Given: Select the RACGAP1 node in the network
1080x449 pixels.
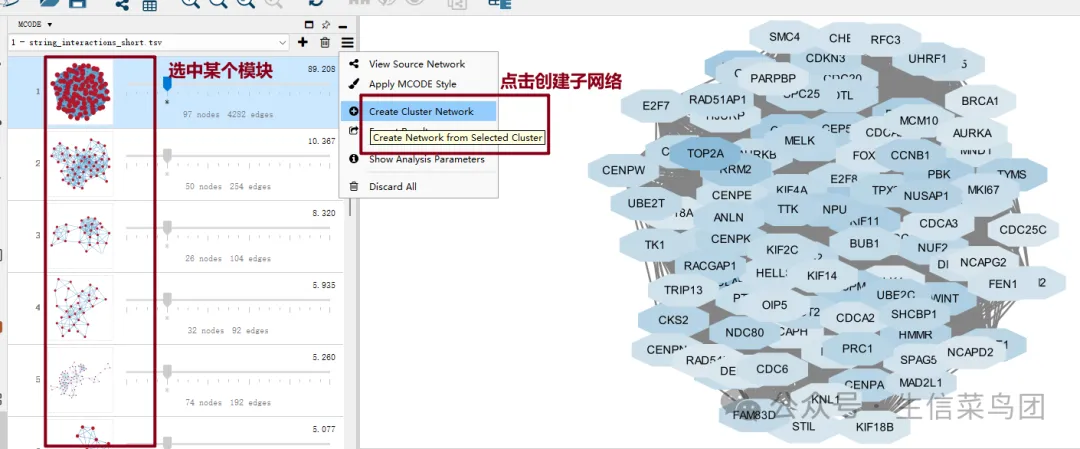Looking at the screenshot, I should click(709, 265).
